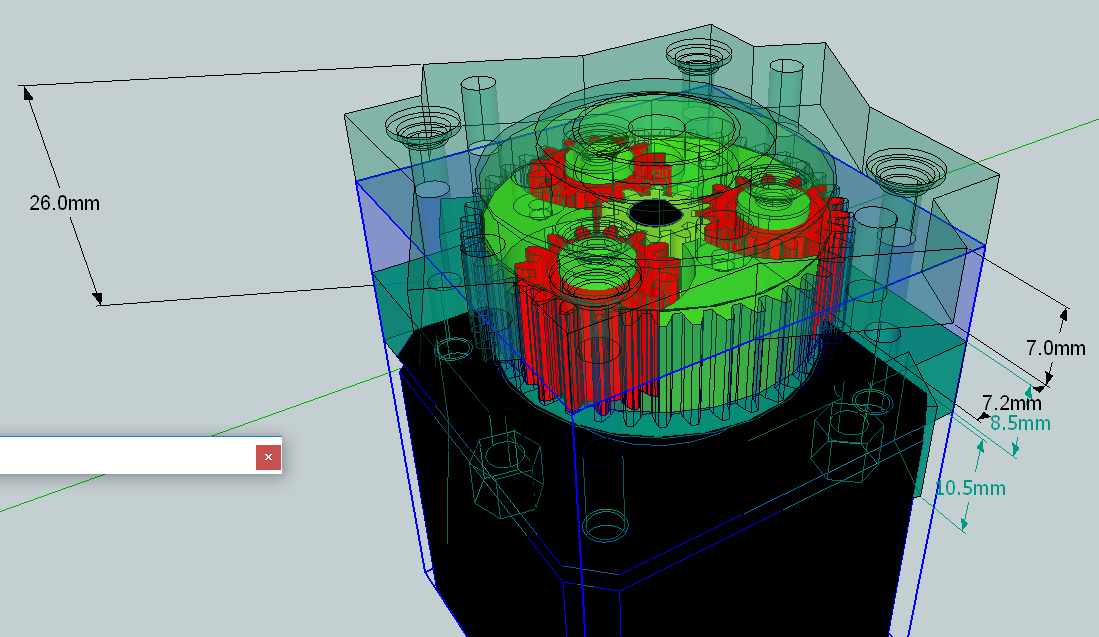Select the 26.0mm dimension label
1099x637 pixels.
tap(64, 203)
